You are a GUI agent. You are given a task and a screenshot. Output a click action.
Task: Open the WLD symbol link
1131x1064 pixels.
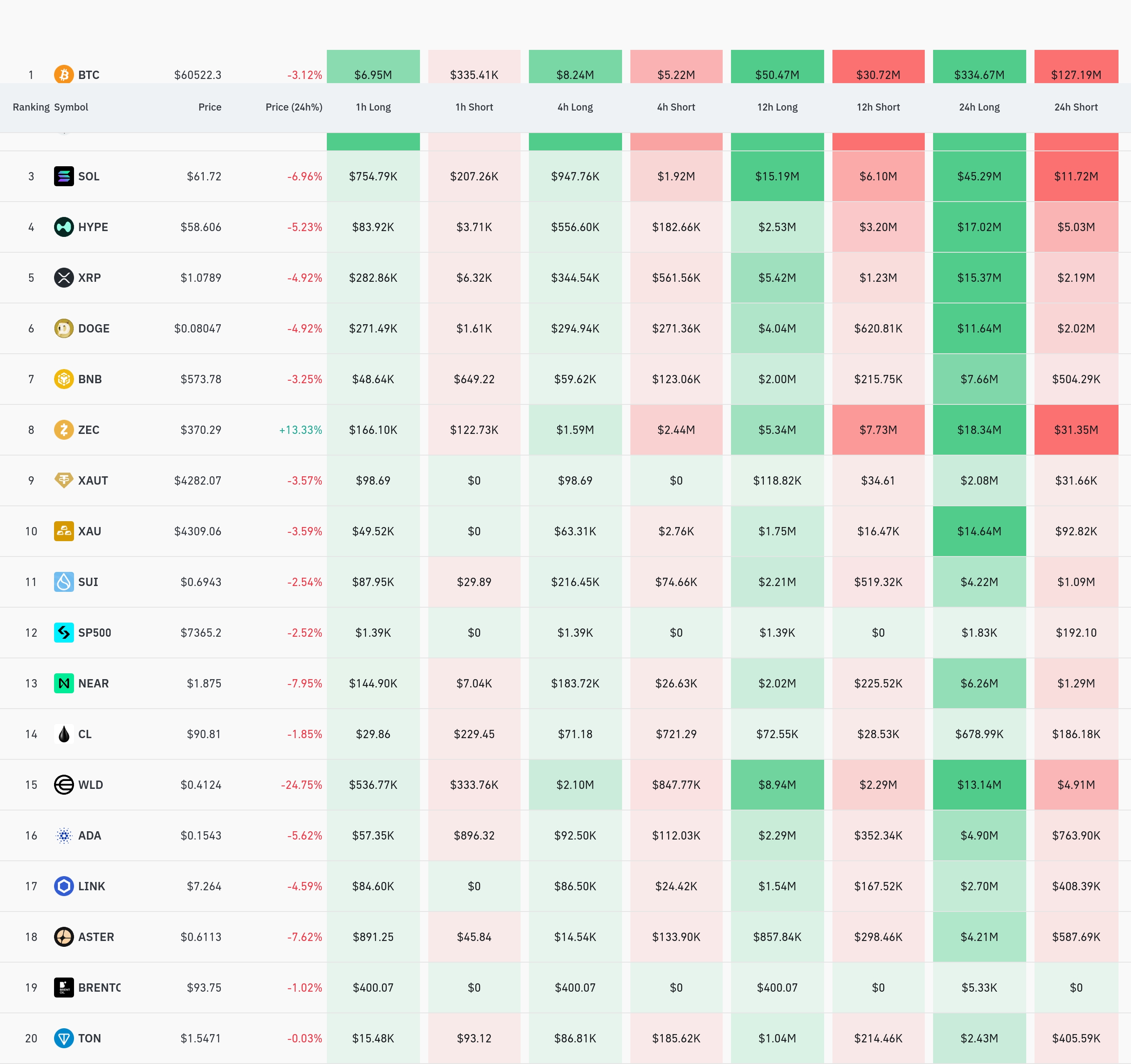91,785
